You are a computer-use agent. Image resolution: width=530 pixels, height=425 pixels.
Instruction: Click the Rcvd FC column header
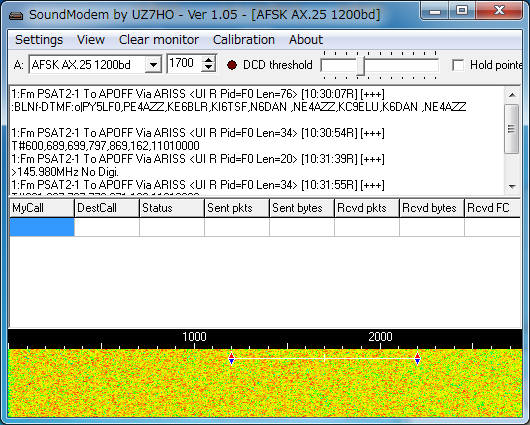492,208
